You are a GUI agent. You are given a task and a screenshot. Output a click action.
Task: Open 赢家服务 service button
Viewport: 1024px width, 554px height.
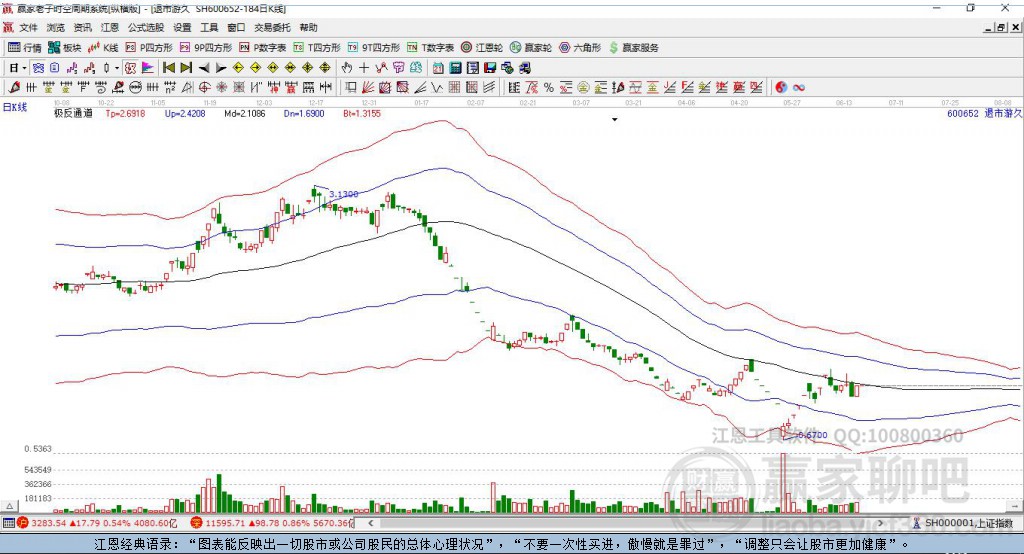tap(633, 48)
